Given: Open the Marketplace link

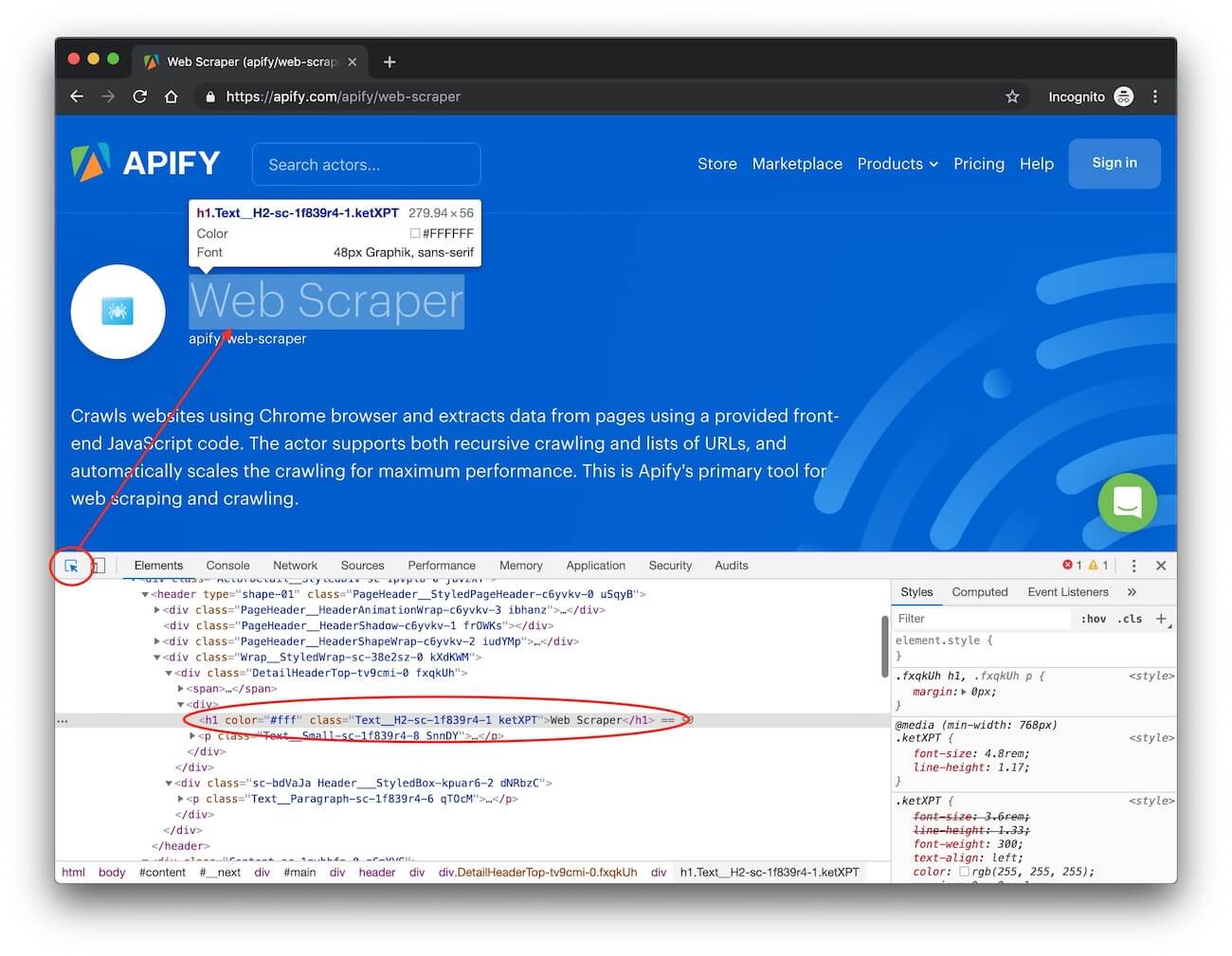Looking at the screenshot, I should (797, 164).
